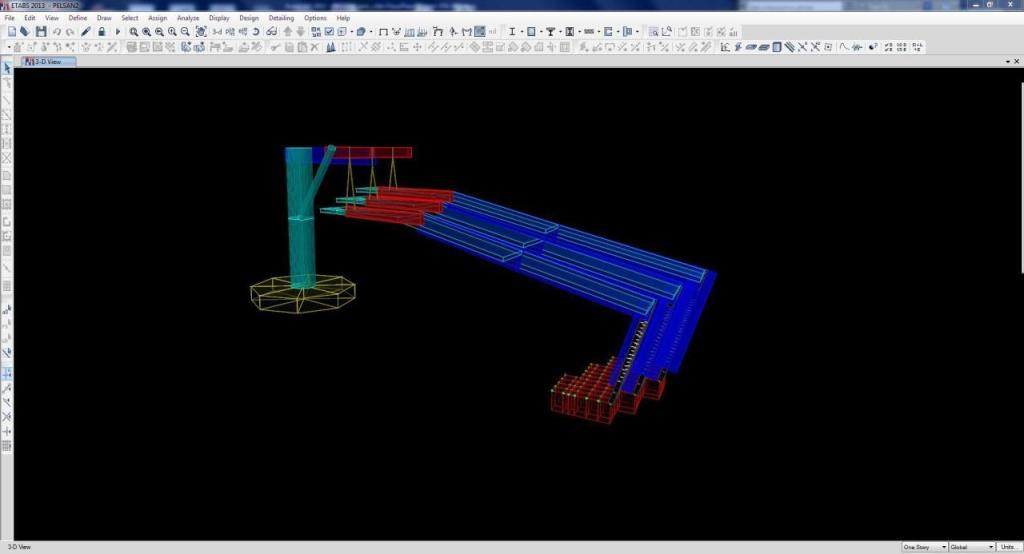Click the Lock/Unlock model padlock icon
The width and height of the screenshot is (1024, 554).
click(102, 32)
